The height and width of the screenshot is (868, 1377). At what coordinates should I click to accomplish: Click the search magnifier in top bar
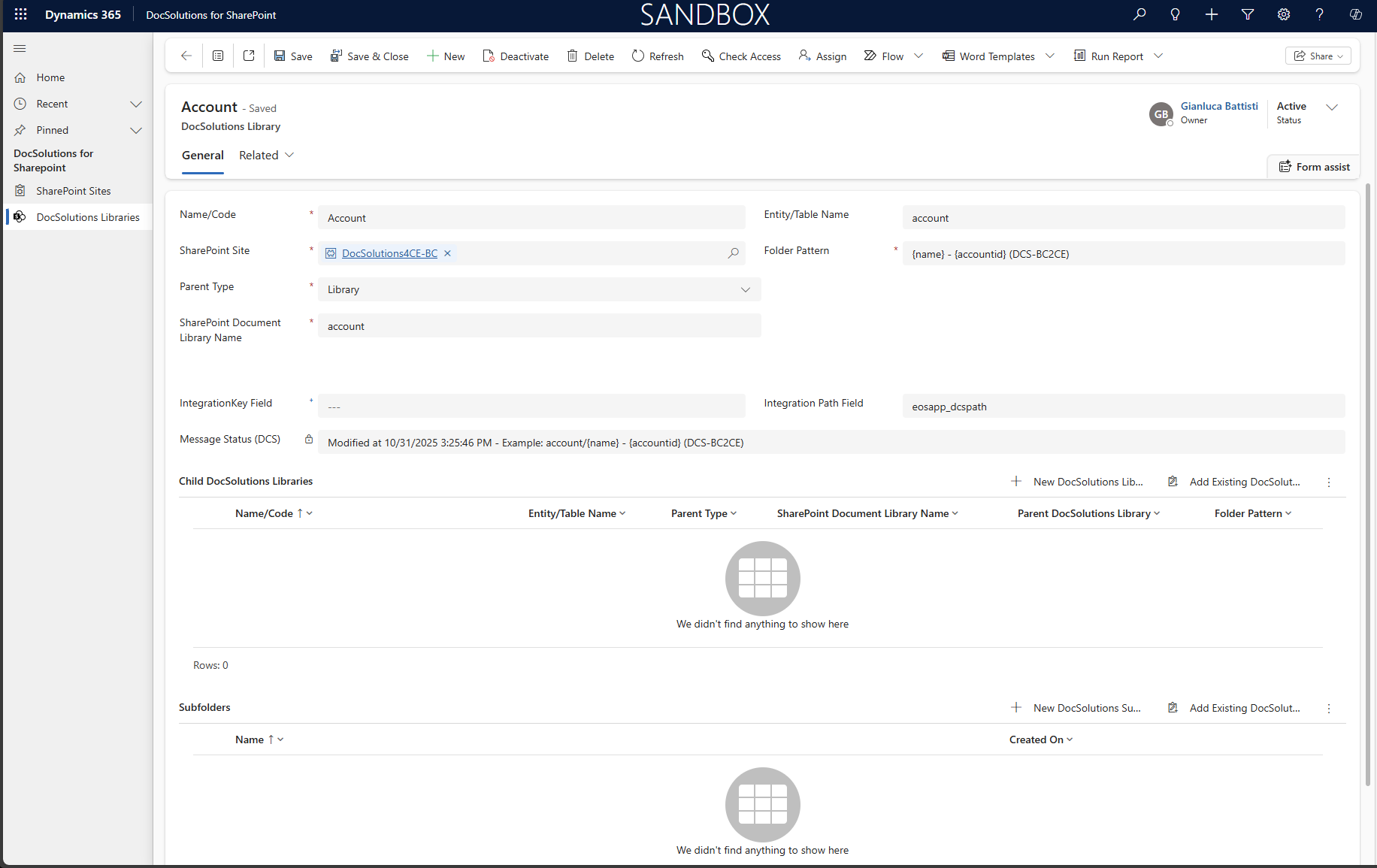1139,14
